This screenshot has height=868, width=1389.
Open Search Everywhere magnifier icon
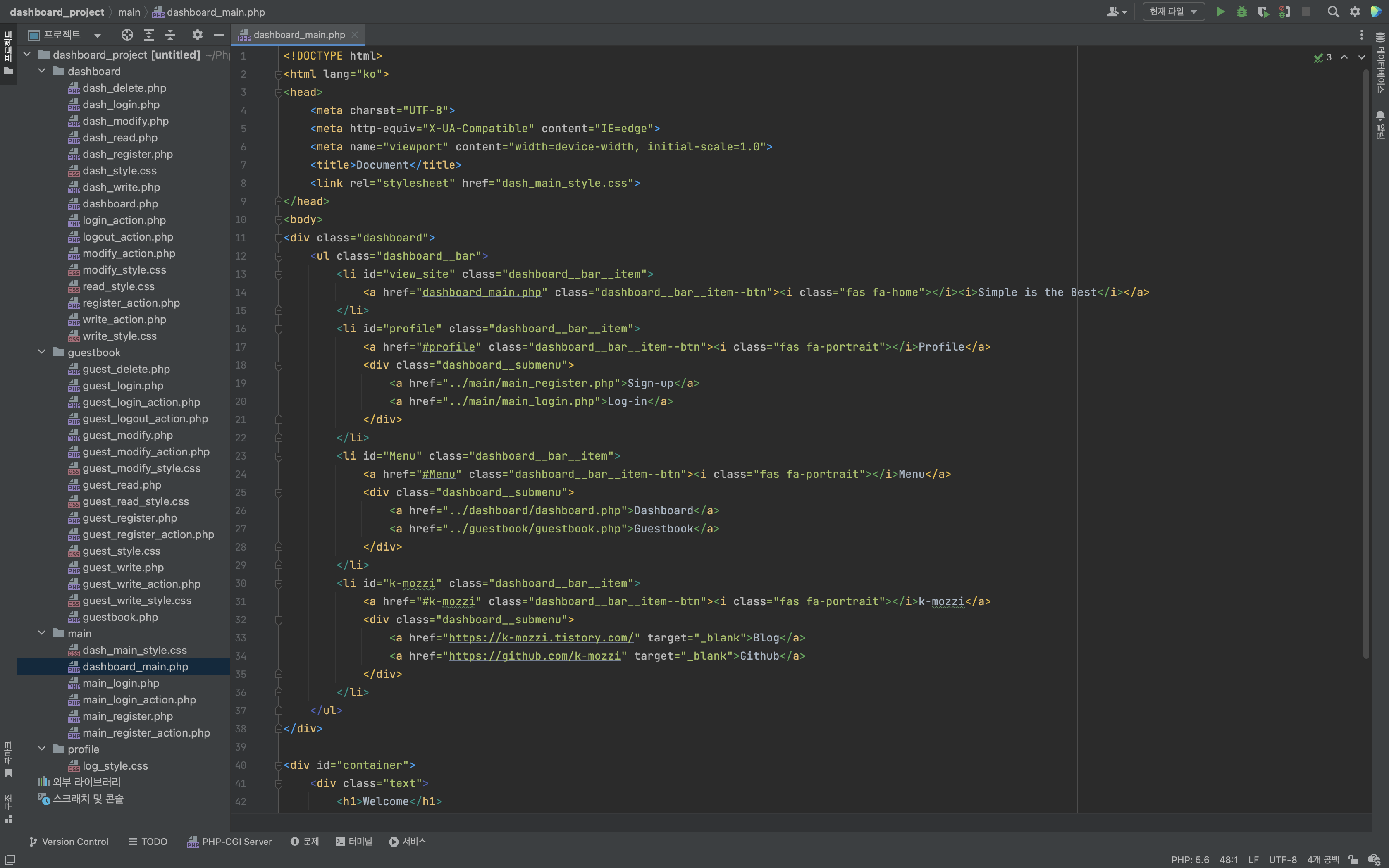coord(1333,12)
